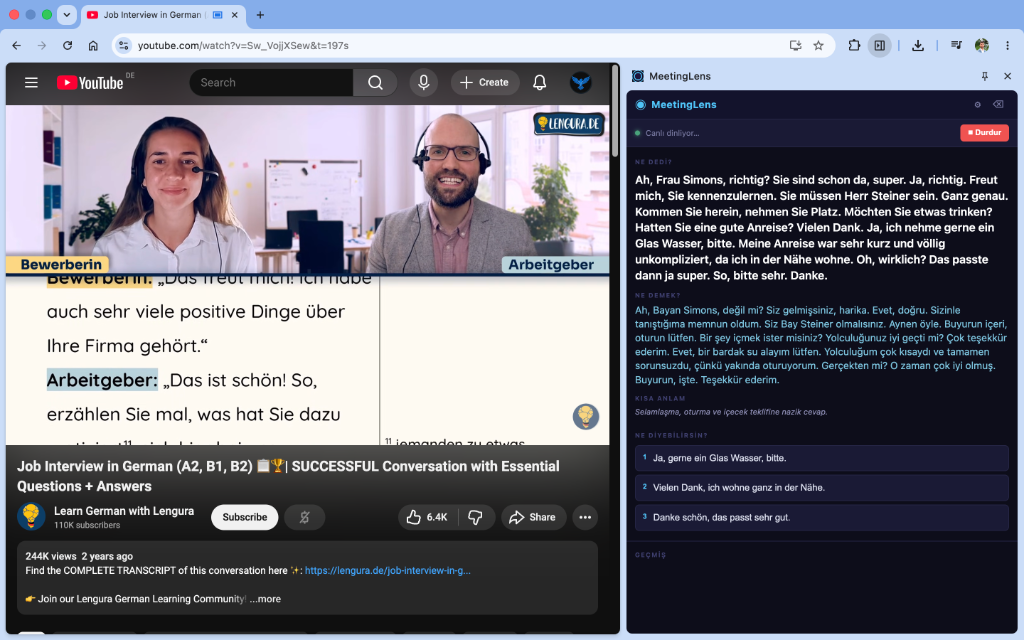The image size is (1024, 640).
Task: Open Learn German with Lengura channel avatar
Action: (31, 517)
